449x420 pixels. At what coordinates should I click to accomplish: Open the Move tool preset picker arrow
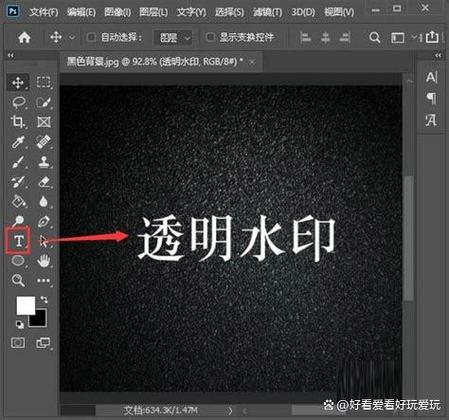[72, 37]
